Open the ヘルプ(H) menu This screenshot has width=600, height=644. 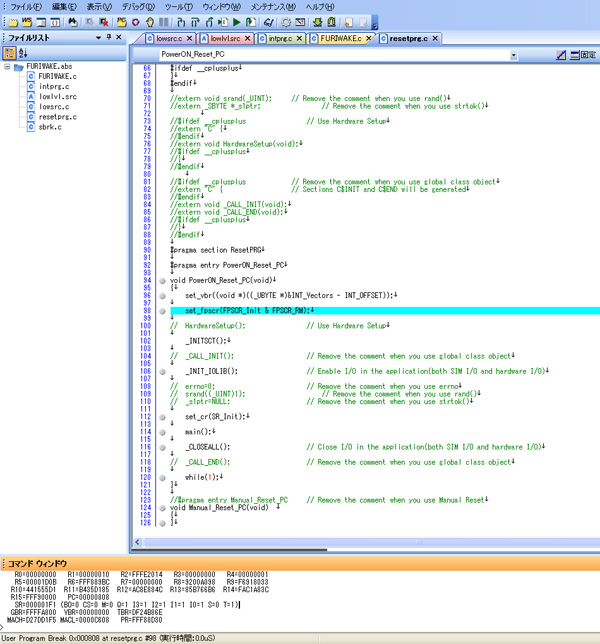coord(320,7)
